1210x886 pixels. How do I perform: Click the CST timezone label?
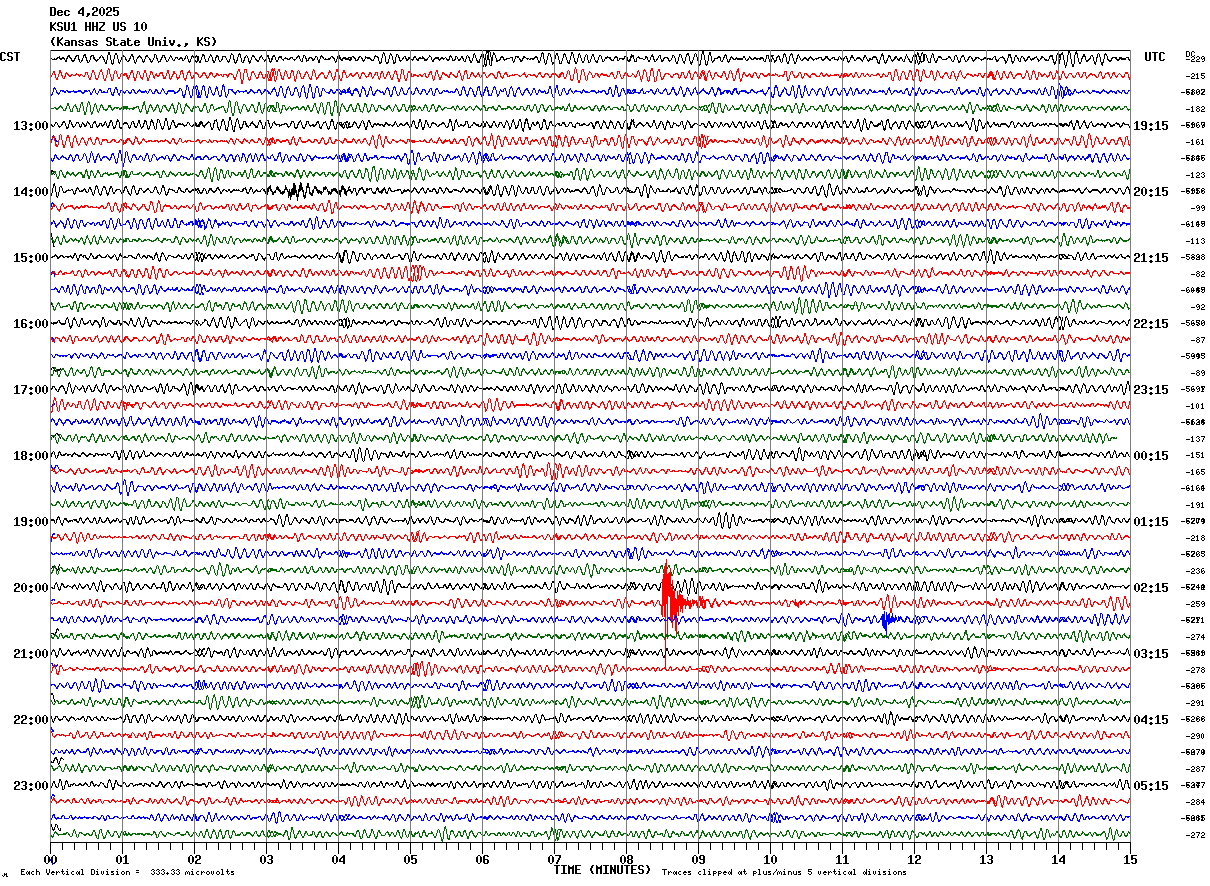coord(10,57)
